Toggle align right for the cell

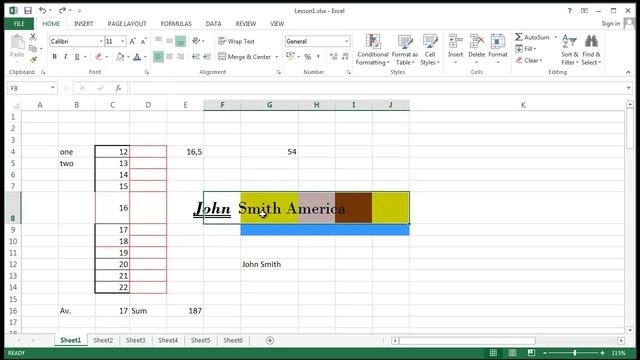(x=180, y=57)
